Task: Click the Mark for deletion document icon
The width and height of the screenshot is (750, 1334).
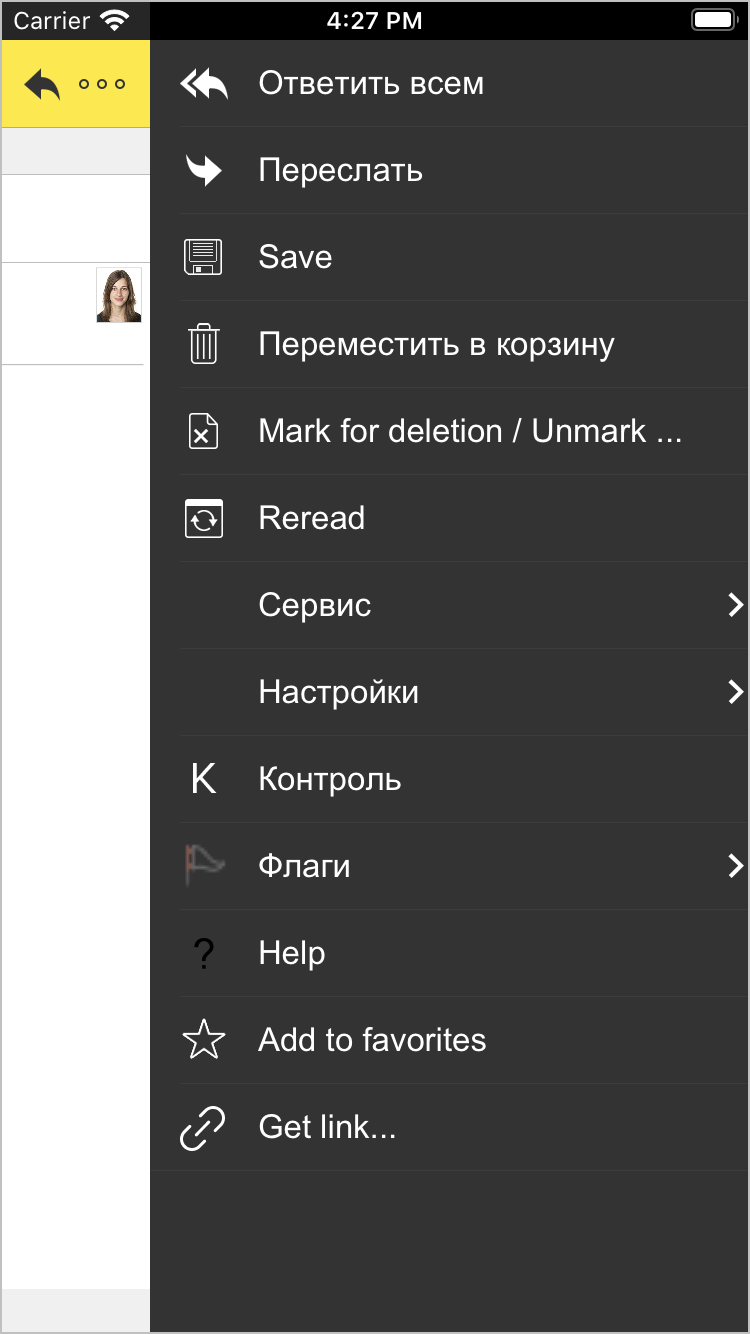Action: [x=204, y=431]
